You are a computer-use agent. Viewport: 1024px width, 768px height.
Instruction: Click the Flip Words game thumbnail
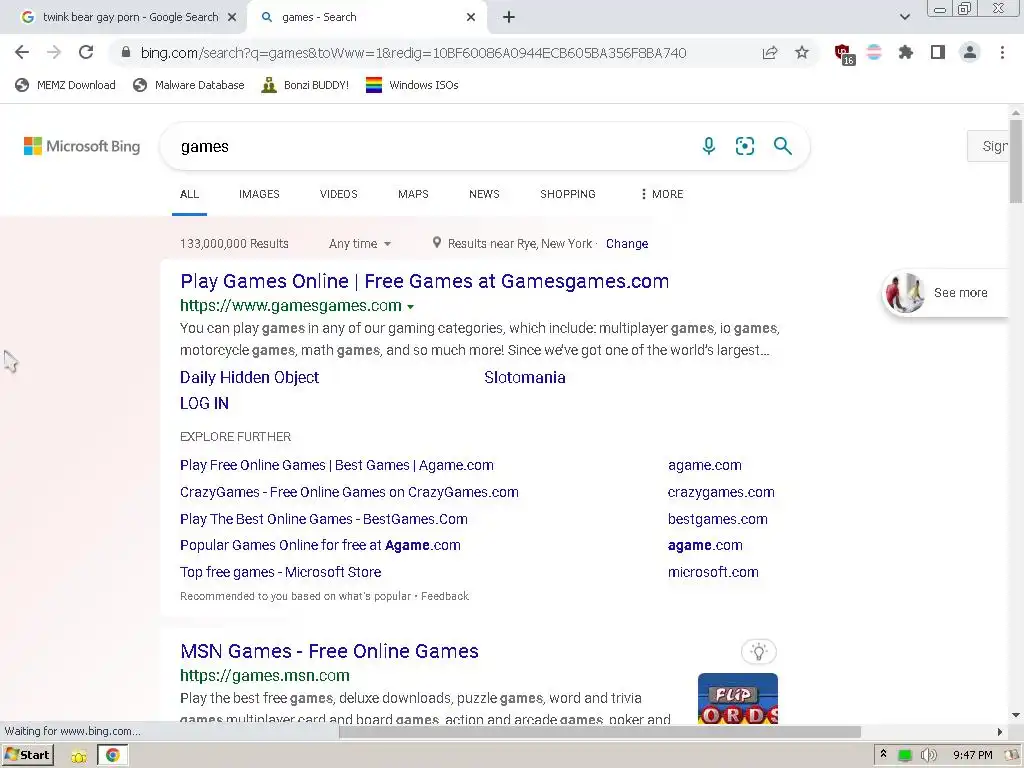point(737,698)
